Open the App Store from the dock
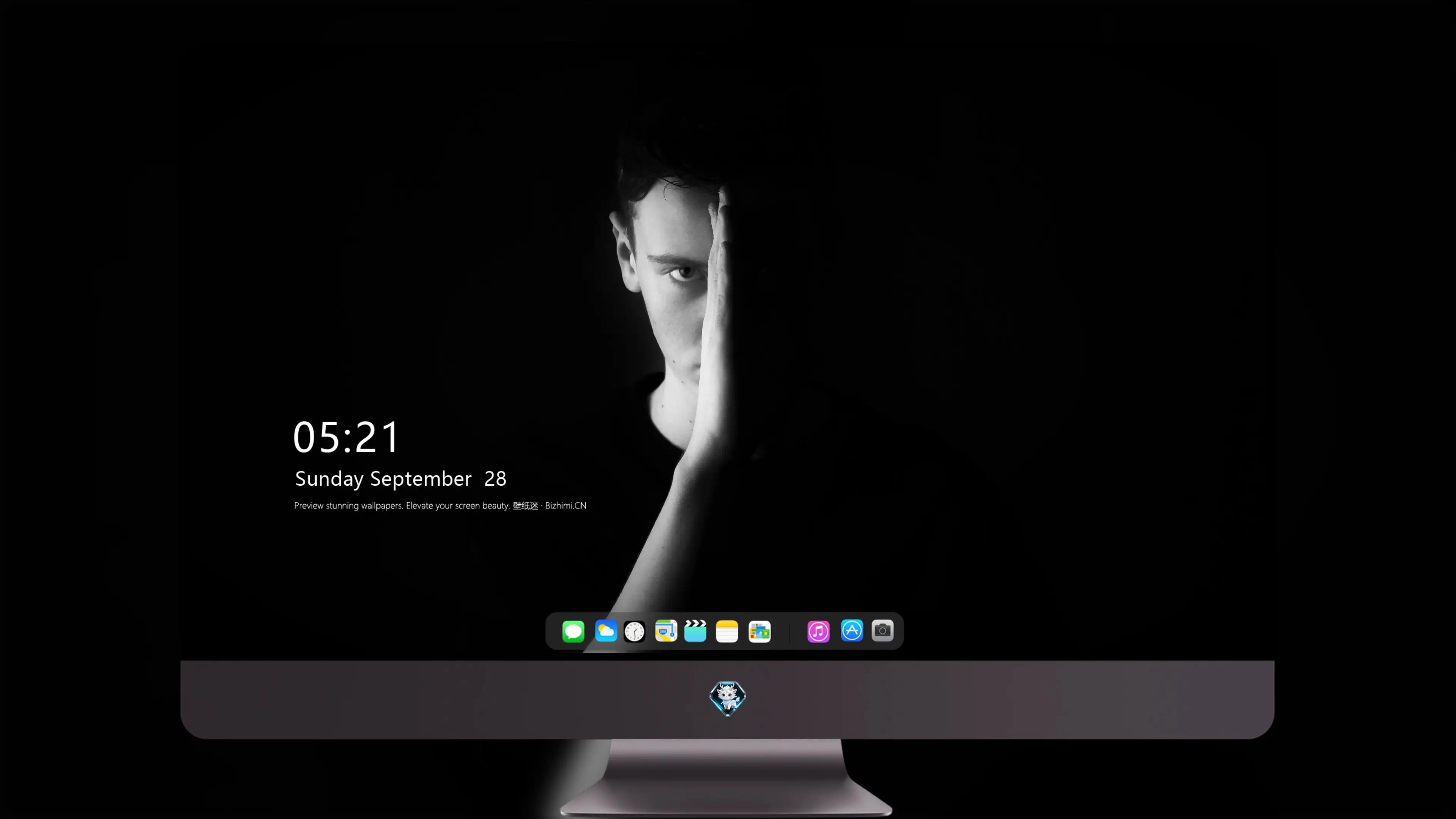This screenshot has height=819, width=1456. click(852, 630)
